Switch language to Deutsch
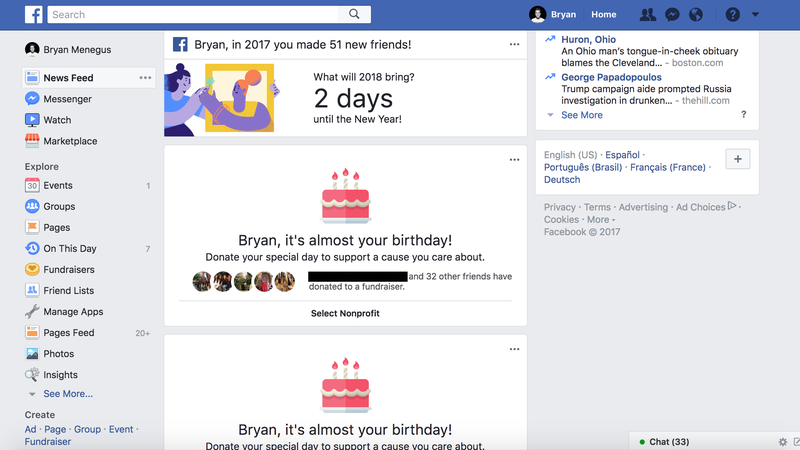 point(562,180)
